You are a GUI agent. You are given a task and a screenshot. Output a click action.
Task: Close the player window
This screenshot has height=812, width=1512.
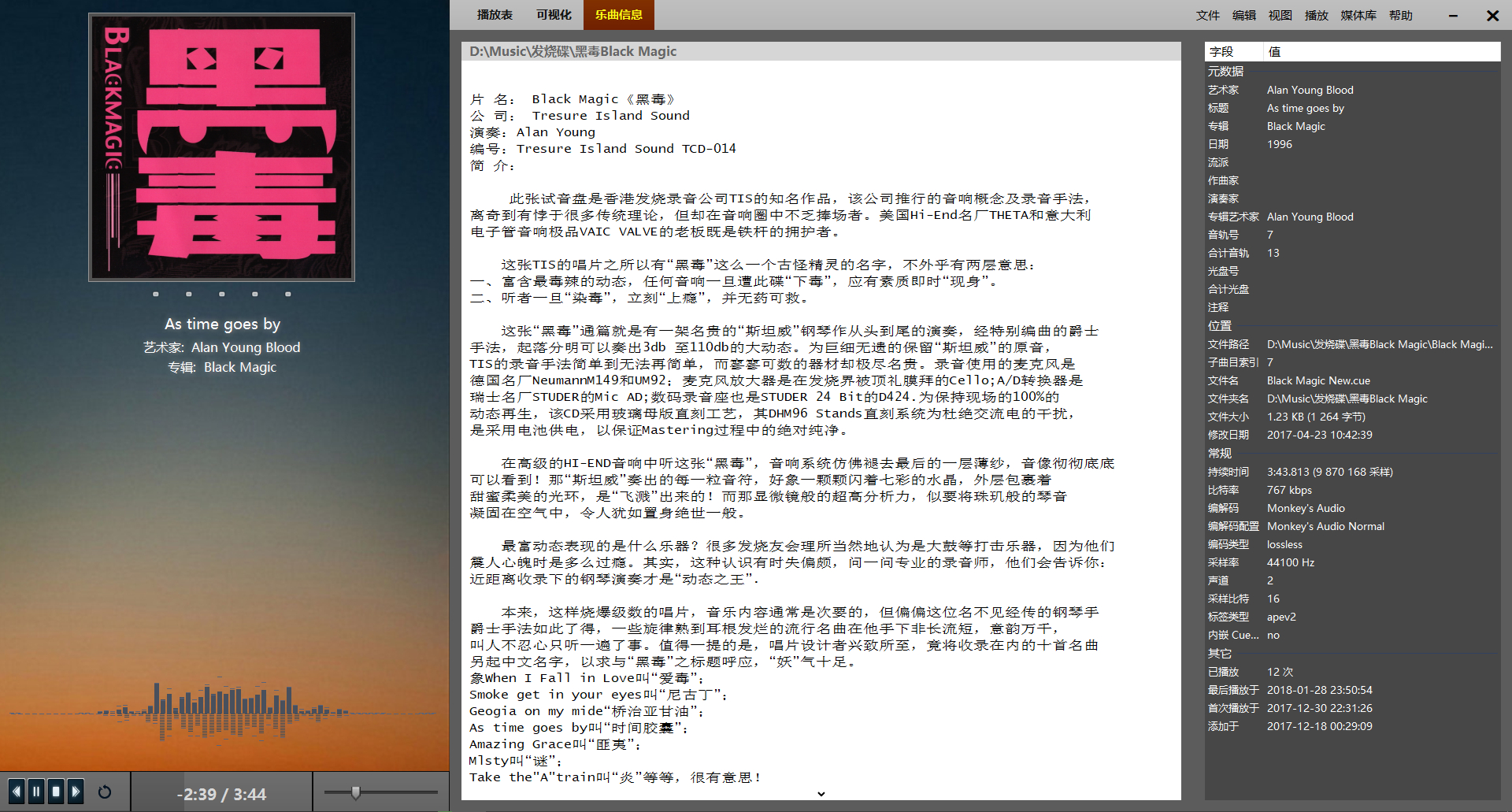pyautogui.click(x=1492, y=16)
